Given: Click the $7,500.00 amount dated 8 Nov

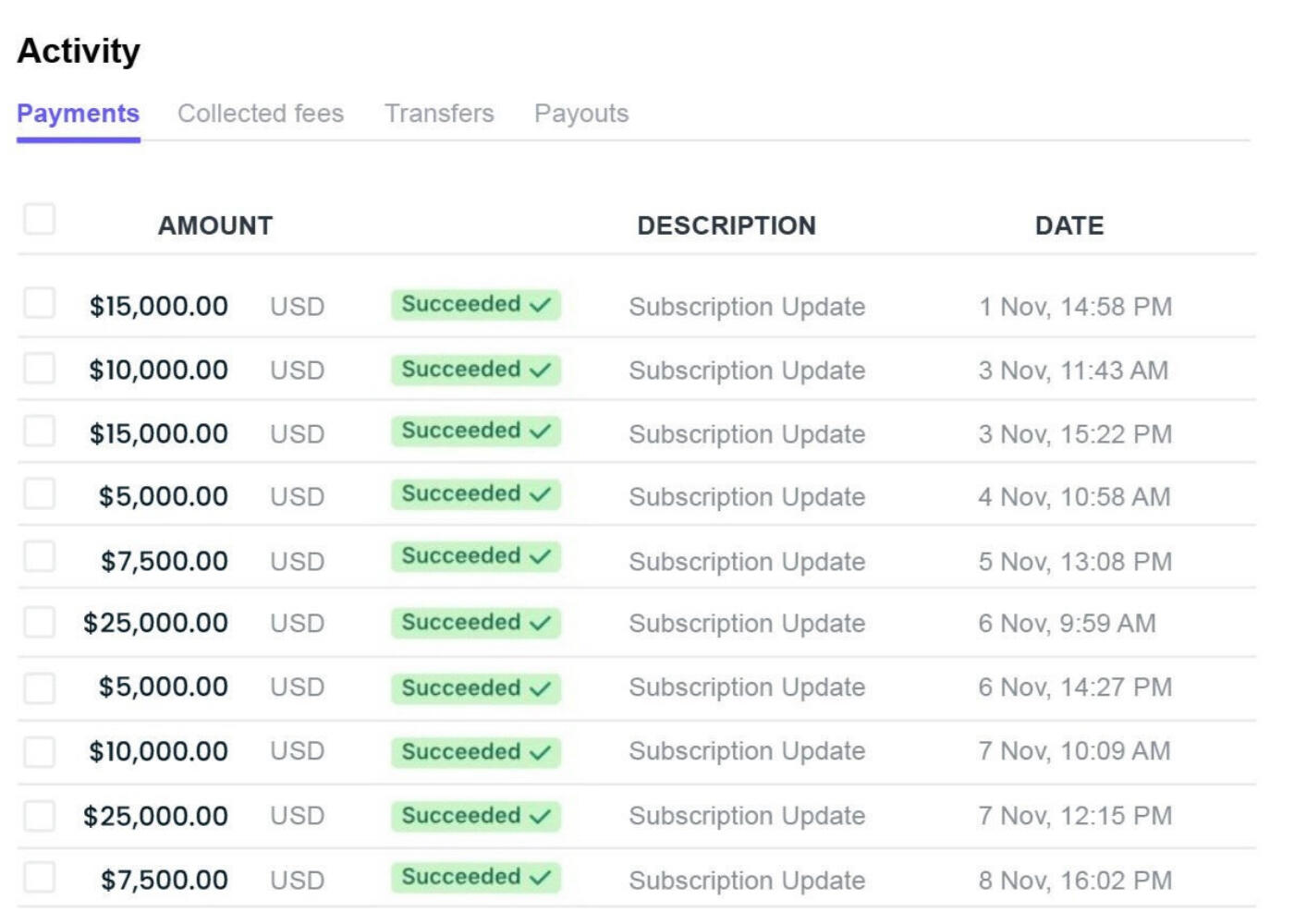Looking at the screenshot, I should click(x=165, y=881).
